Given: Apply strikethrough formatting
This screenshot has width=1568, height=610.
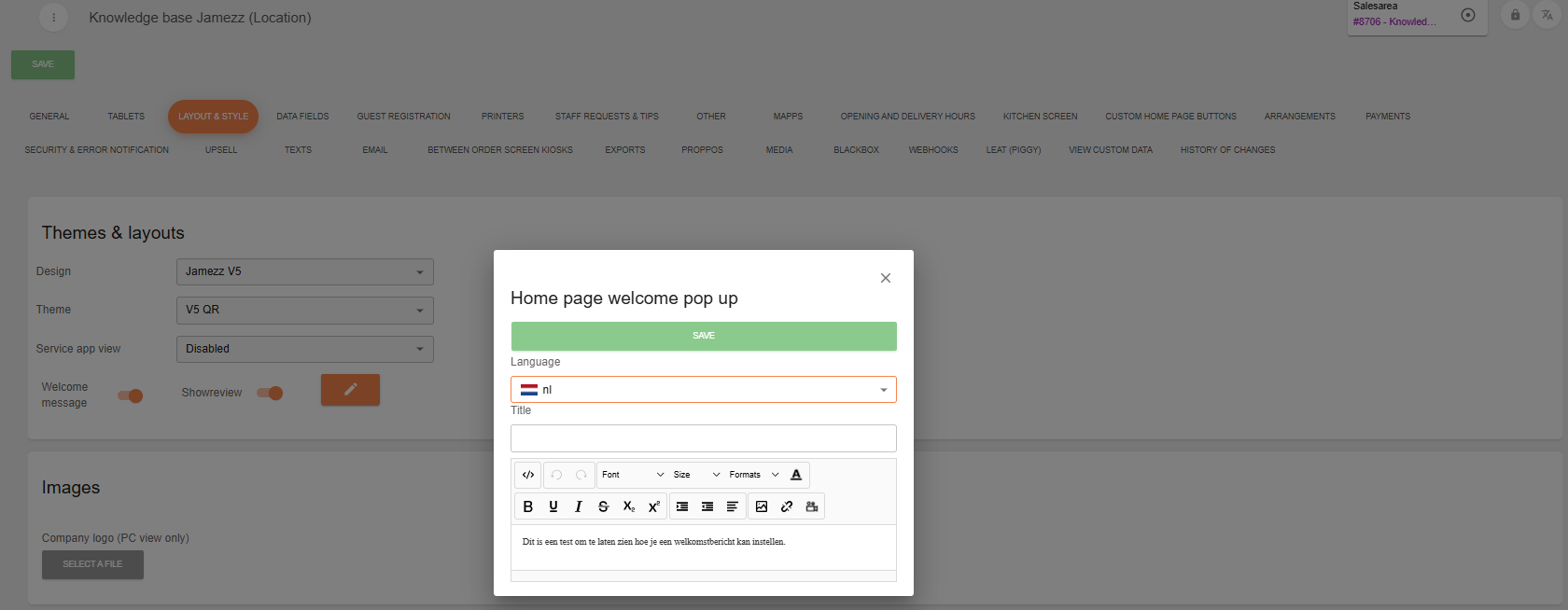Looking at the screenshot, I should [x=604, y=506].
